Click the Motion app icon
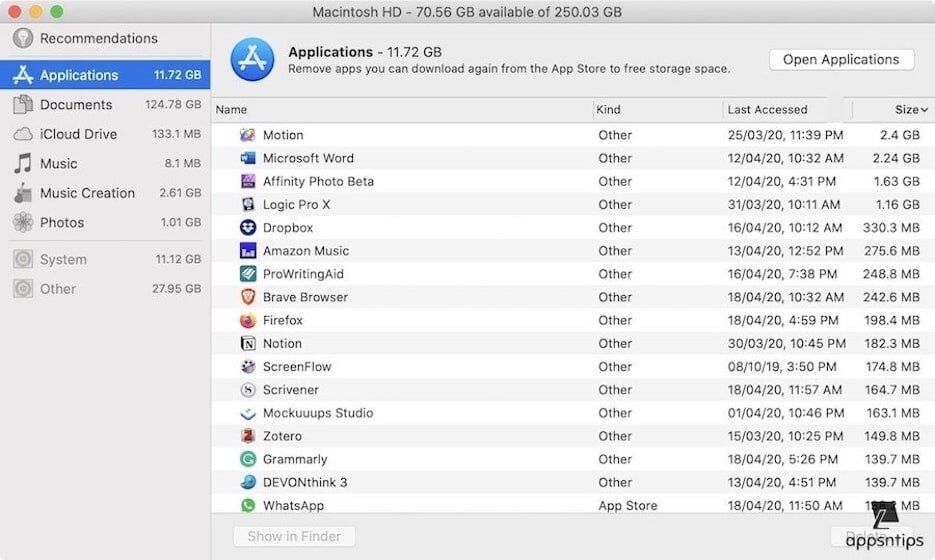Screen dimensions: 935x560 [x=248, y=135]
